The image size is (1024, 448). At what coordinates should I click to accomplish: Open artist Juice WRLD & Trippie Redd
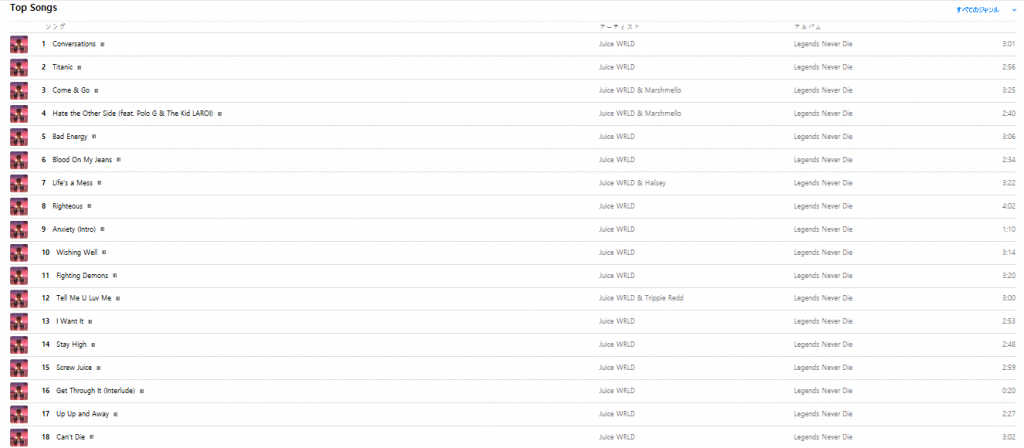pyautogui.click(x=641, y=298)
